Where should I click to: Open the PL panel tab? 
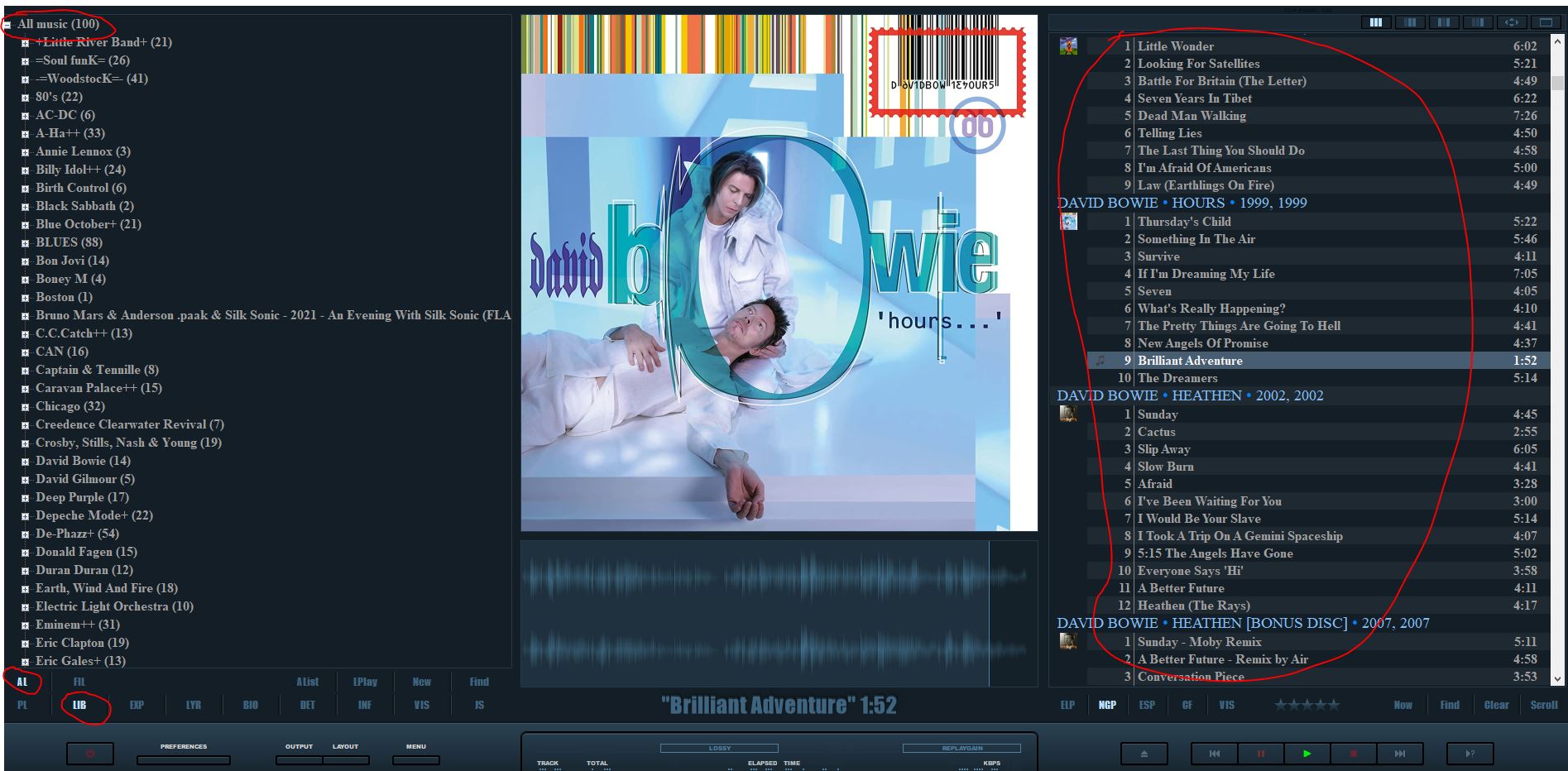pyautogui.click(x=22, y=705)
